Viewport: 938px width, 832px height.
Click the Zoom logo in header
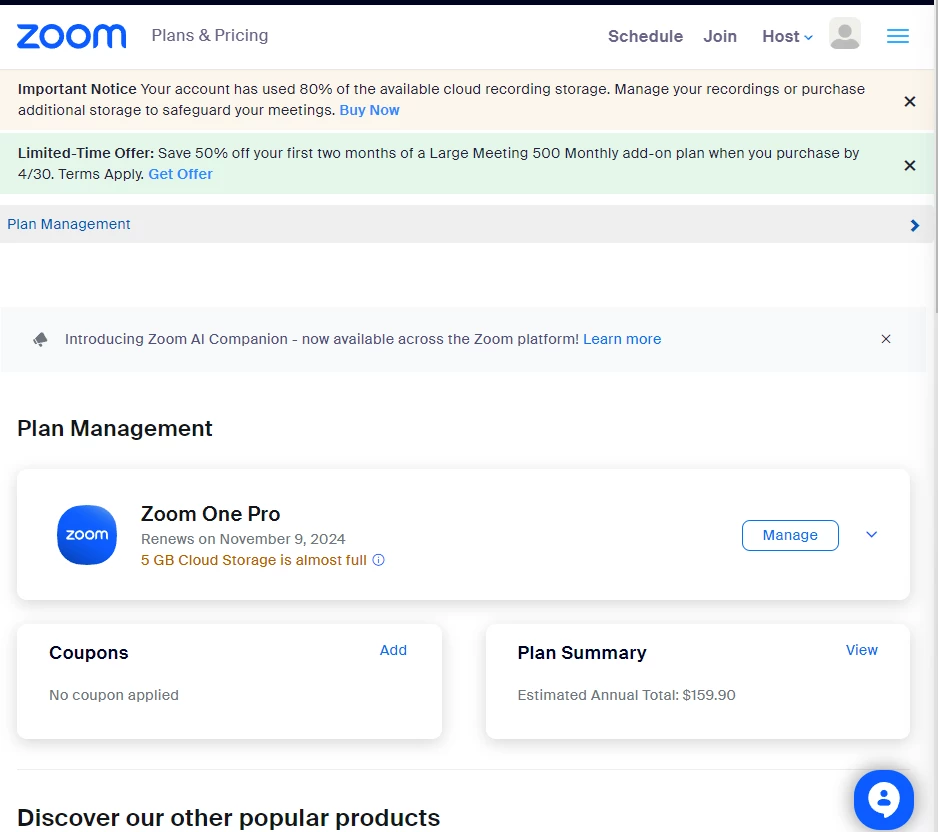(71, 36)
